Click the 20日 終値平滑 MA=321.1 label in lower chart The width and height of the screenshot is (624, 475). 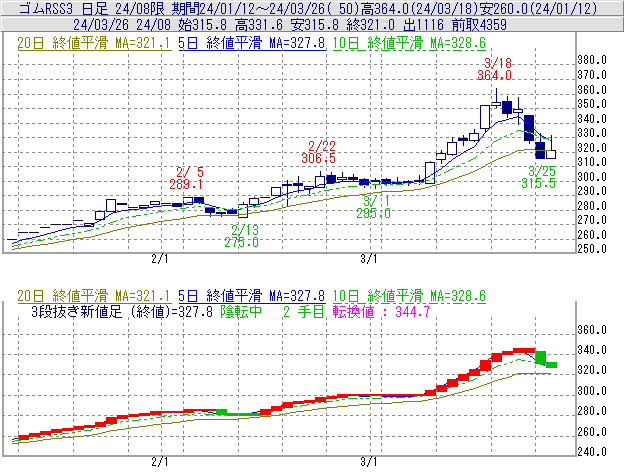point(94,296)
